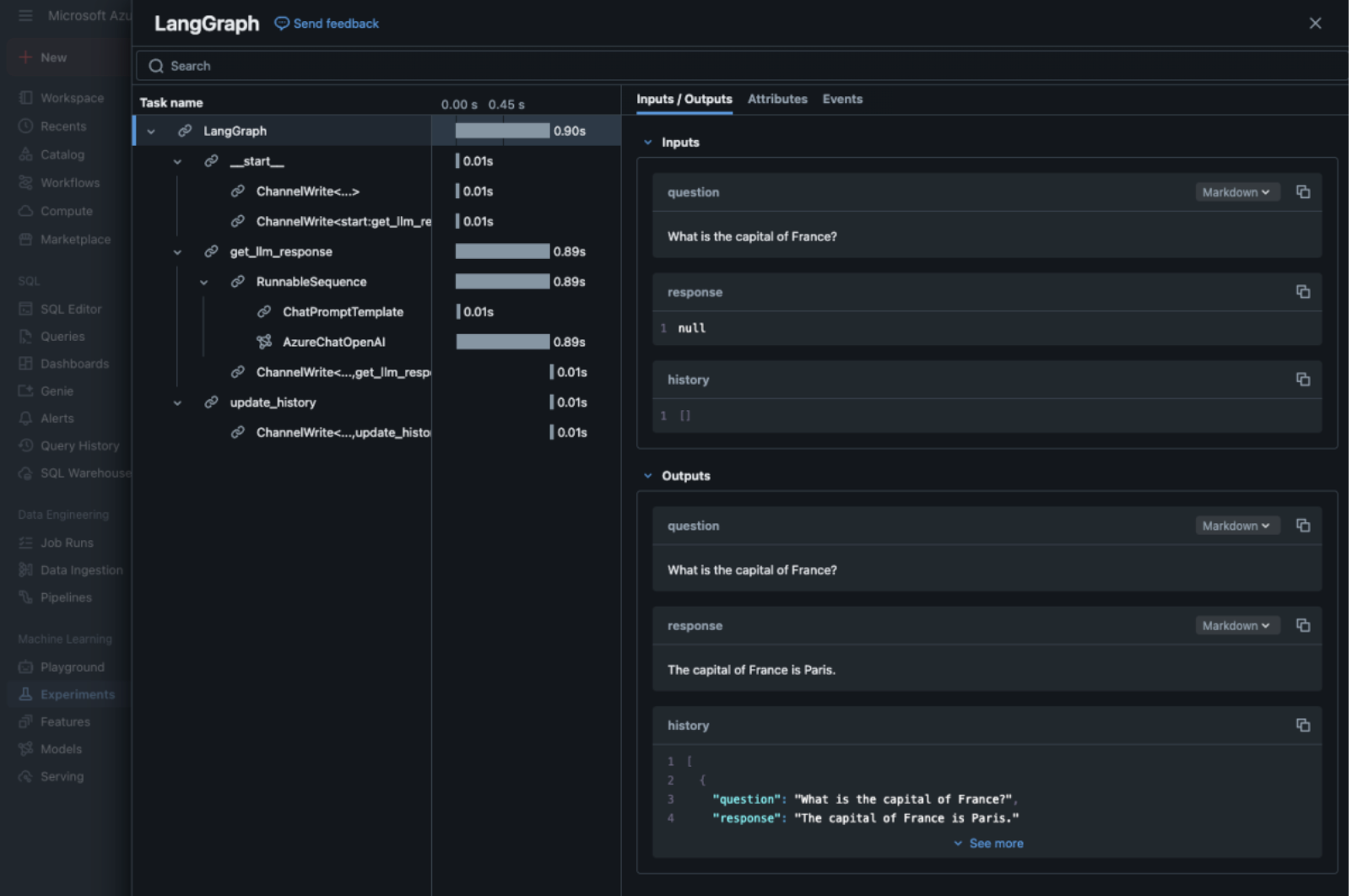1352x896 pixels.
Task: Switch to the Events tab
Action: [x=842, y=99]
